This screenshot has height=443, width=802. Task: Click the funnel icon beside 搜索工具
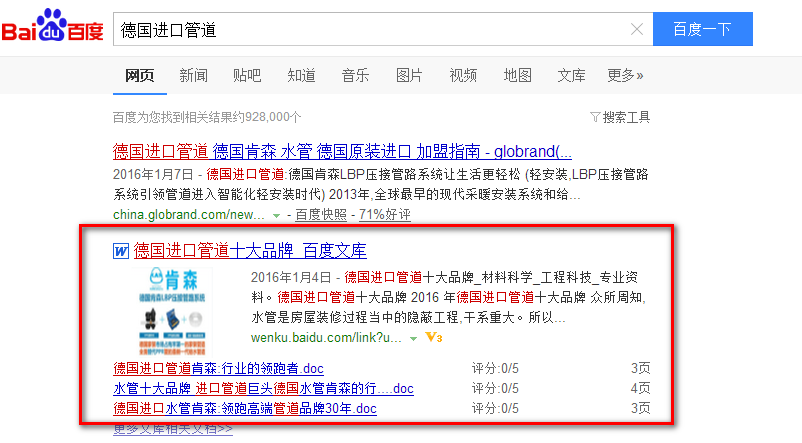[595, 117]
